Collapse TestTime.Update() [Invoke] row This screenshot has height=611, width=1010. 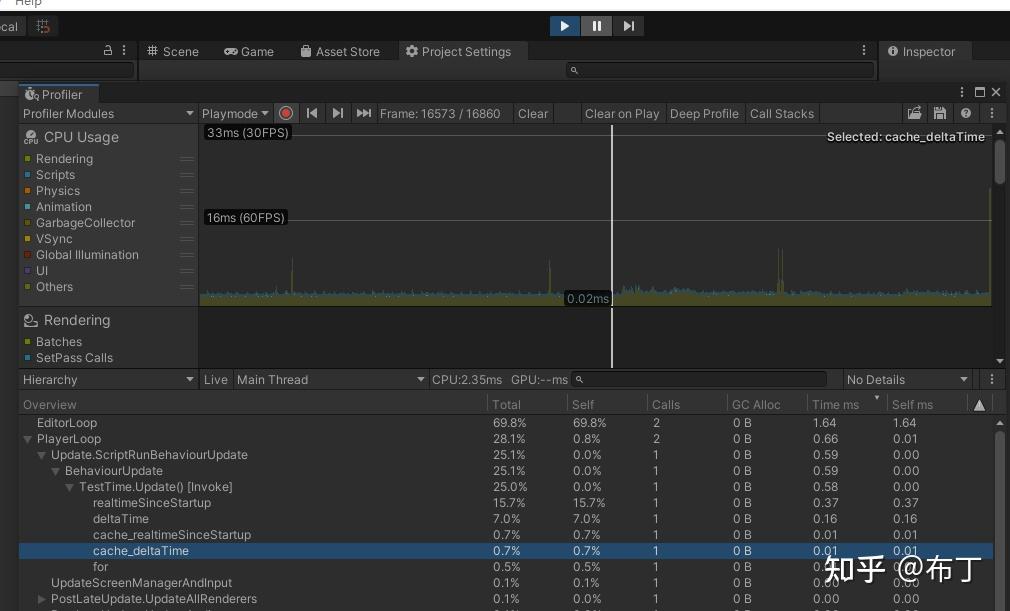[x=70, y=487]
